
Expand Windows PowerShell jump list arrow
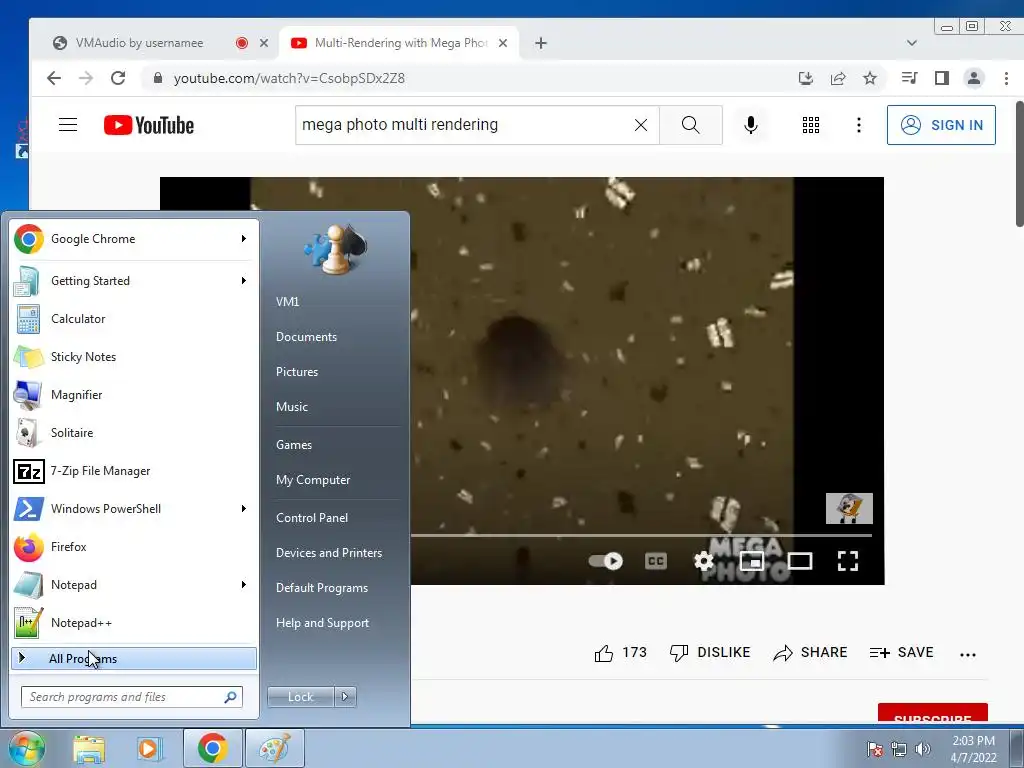(244, 509)
